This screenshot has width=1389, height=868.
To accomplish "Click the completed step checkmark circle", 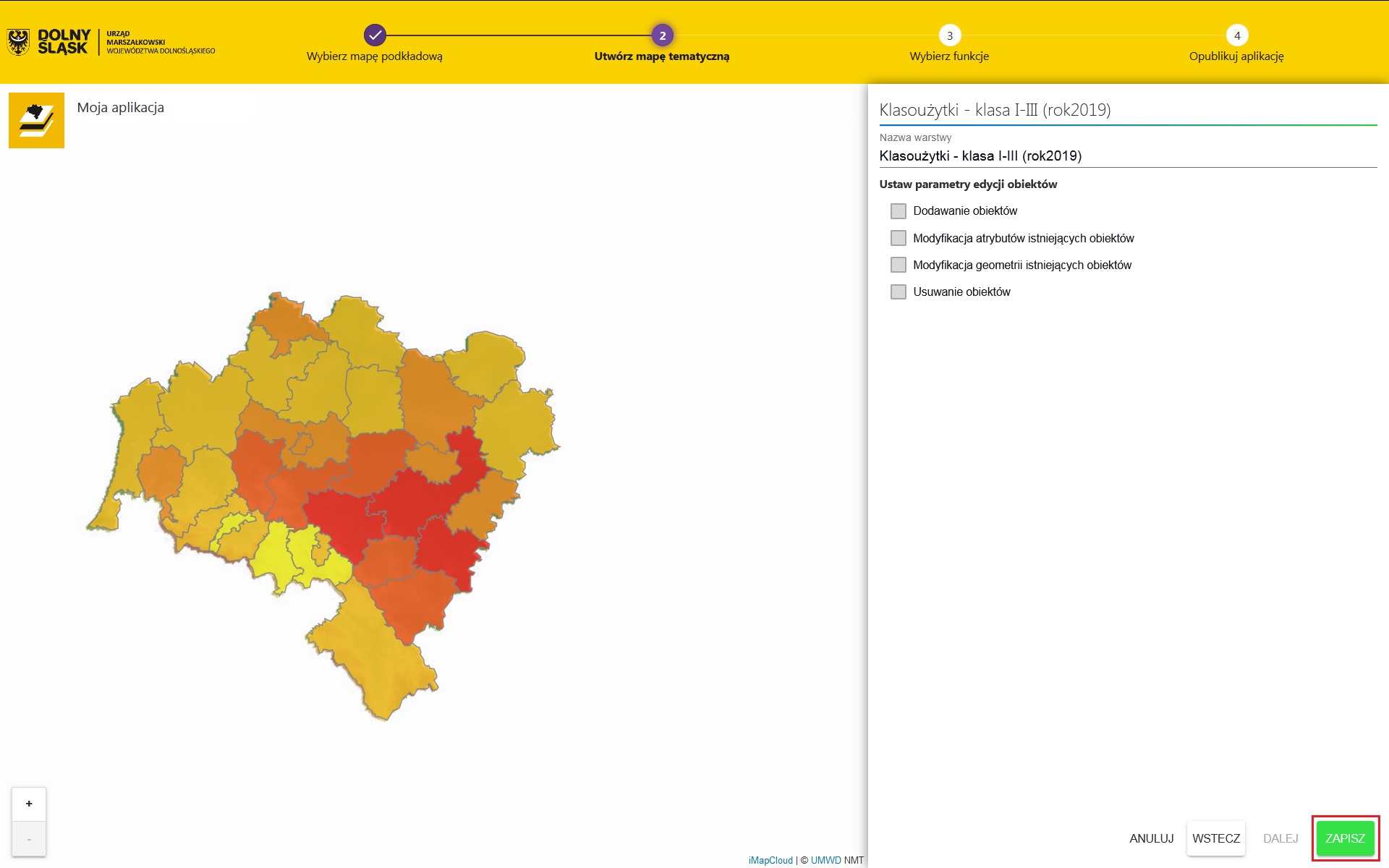I will click(375, 35).
